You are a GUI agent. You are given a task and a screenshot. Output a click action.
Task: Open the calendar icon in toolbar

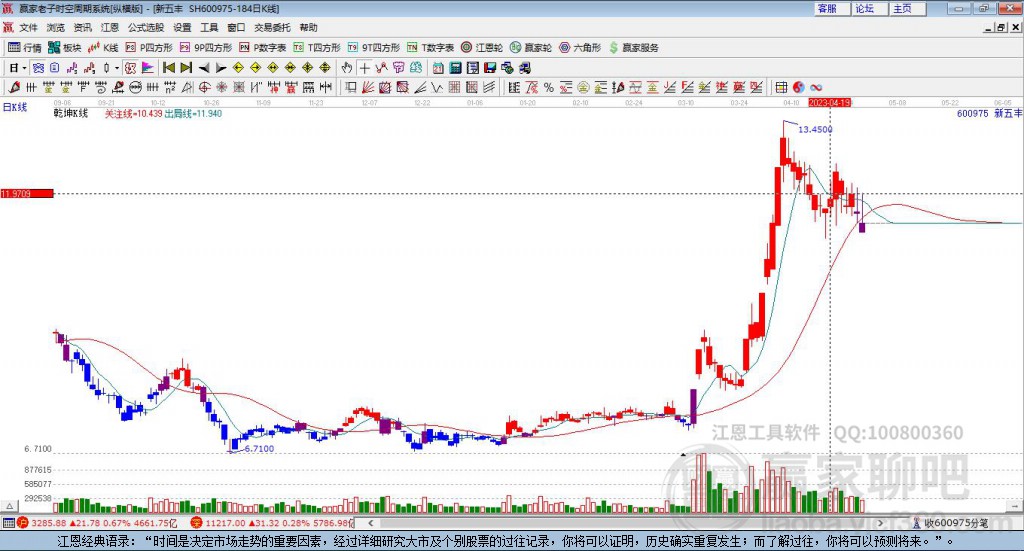click(x=438, y=68)
